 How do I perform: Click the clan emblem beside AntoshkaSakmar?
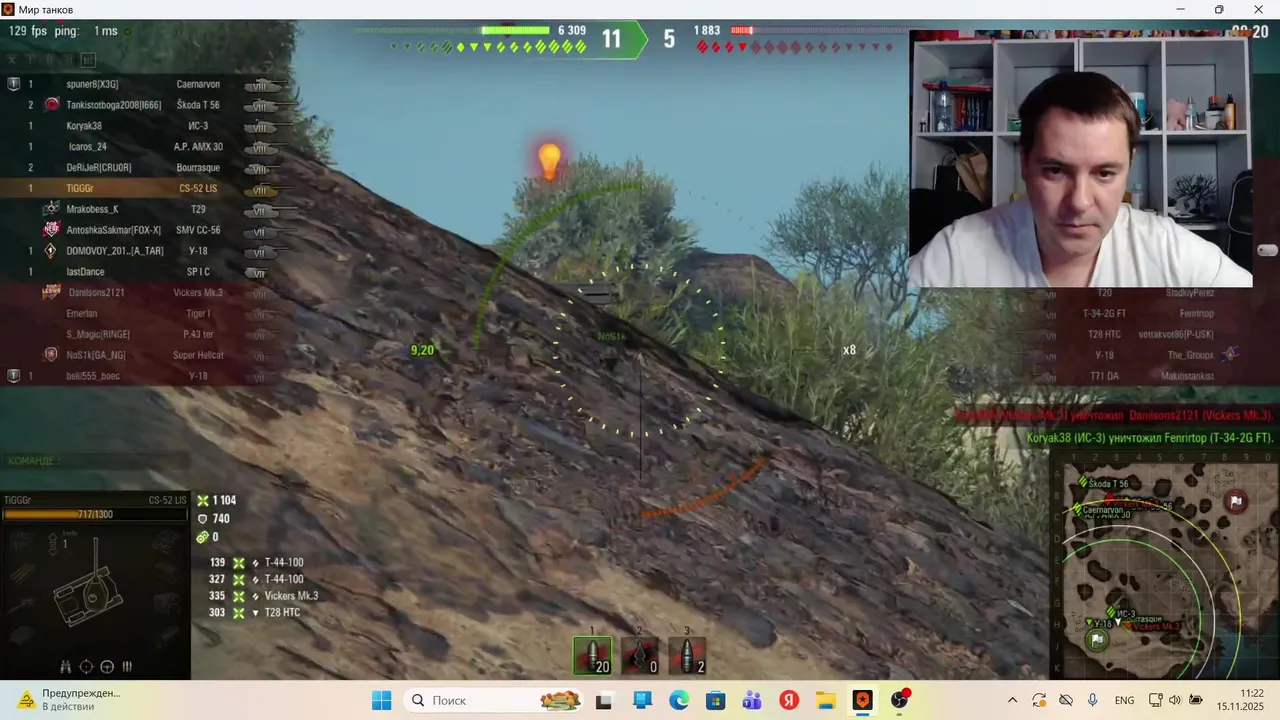click(52, 230)
